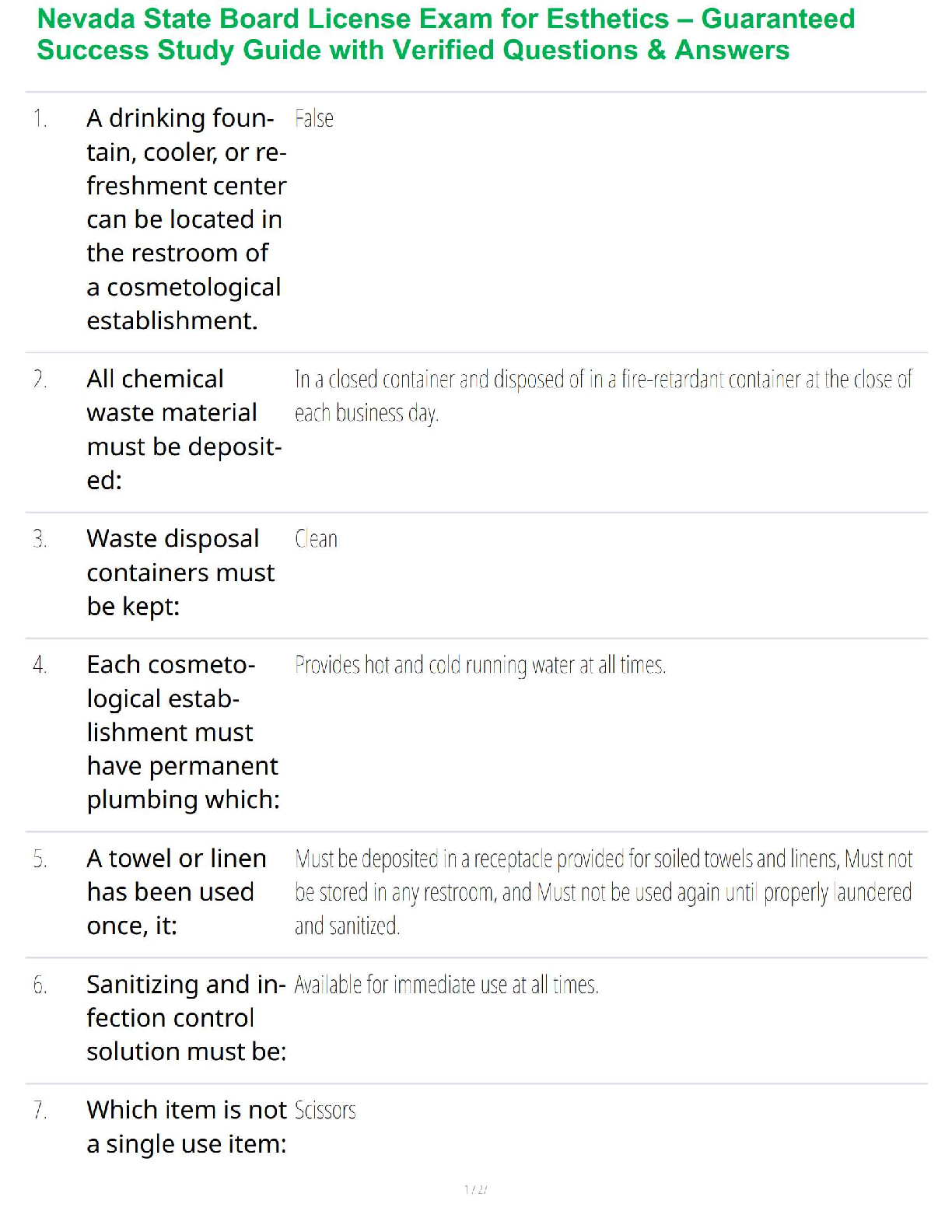Image resolution: width=952 pixels, height=1232 pixels.
Task: Click question number 1 label
Action: [x=40, y=119]
